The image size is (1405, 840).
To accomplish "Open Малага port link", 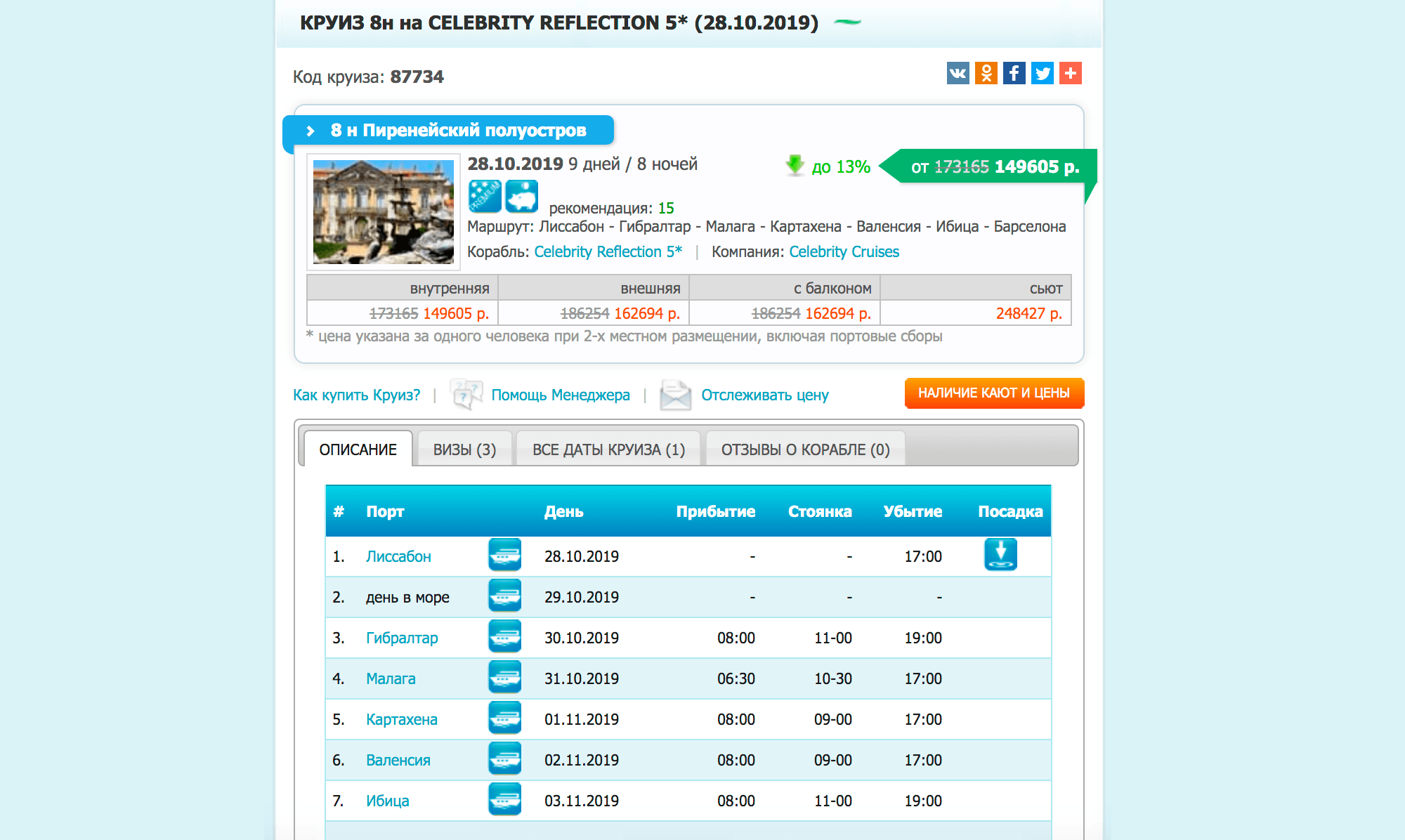I will tap(391, 678).
